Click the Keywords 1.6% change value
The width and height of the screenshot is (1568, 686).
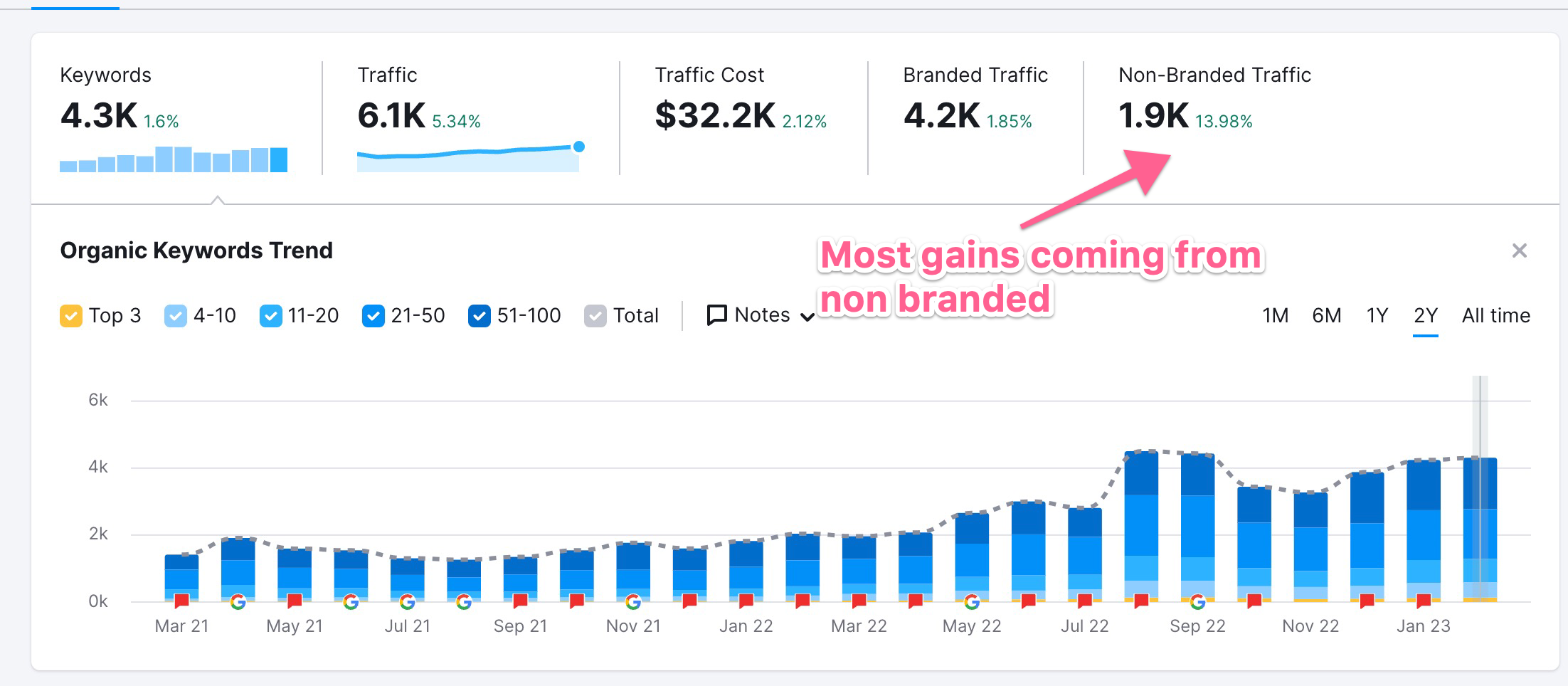click(161, 122)
